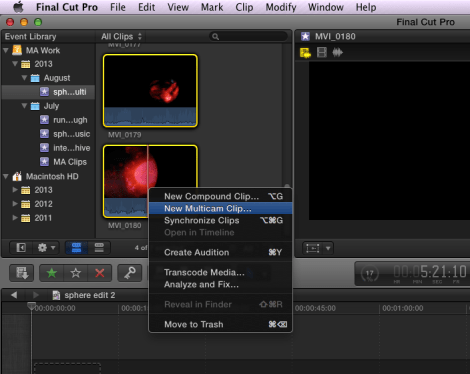Show video-only filmstrip icon in viewer
The width and height of the screenshot is (470, 374).
click(x=322, y=52)
